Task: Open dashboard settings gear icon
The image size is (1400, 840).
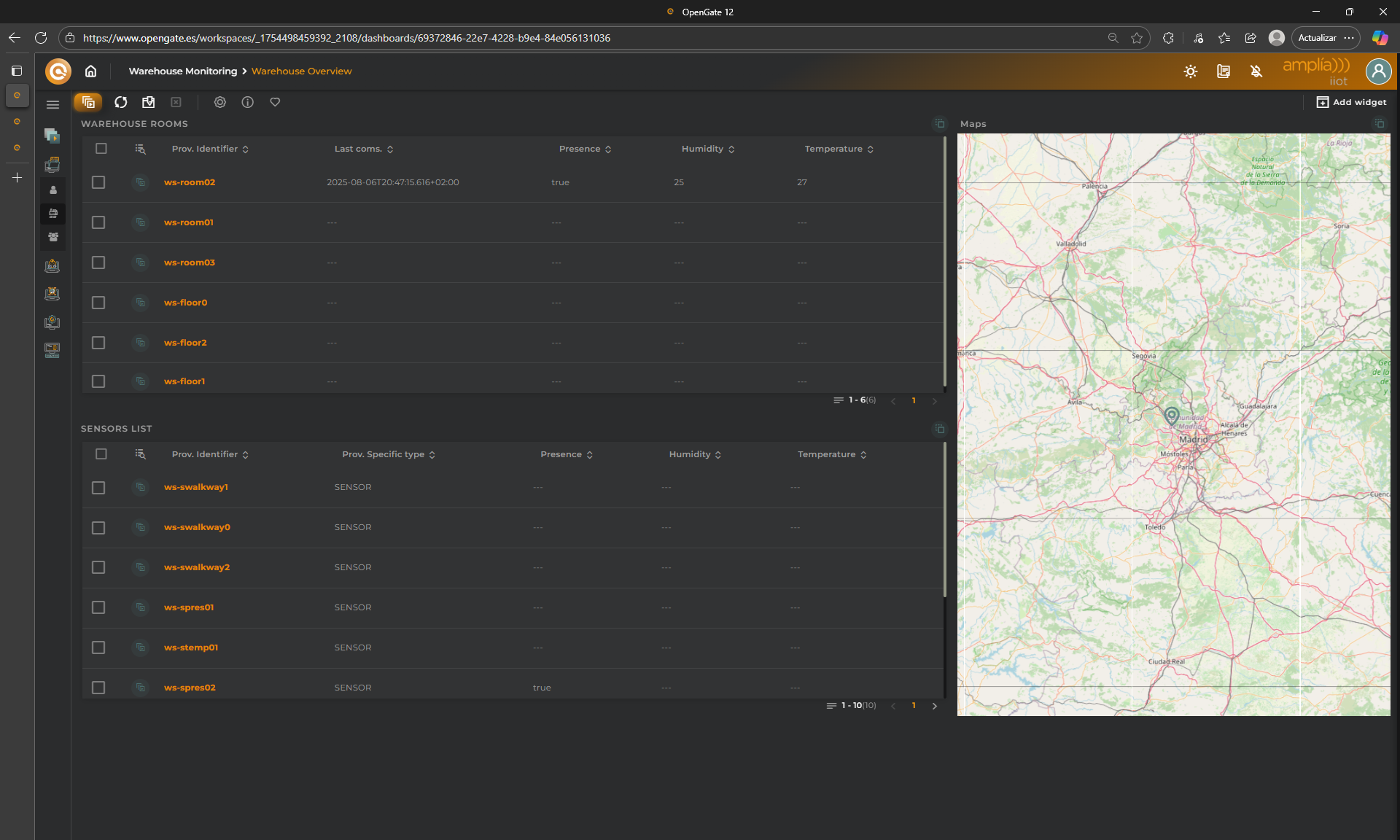Action: pyautogui.click(x=219, y=102)
